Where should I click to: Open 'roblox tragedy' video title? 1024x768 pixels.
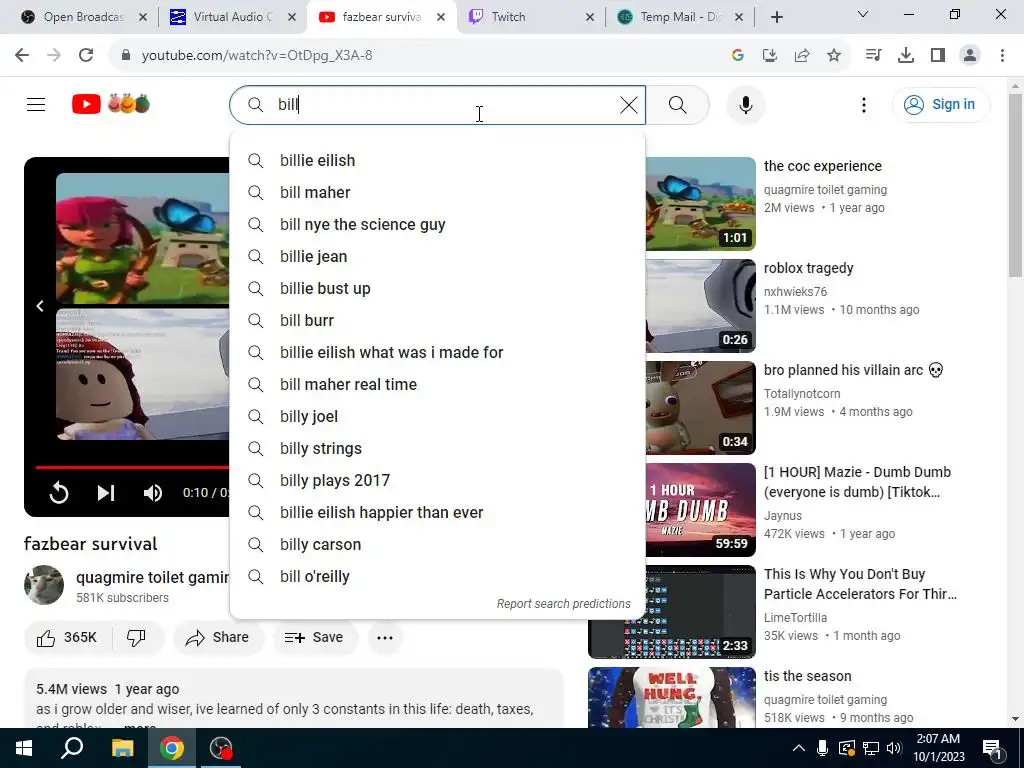click(808, 268)
